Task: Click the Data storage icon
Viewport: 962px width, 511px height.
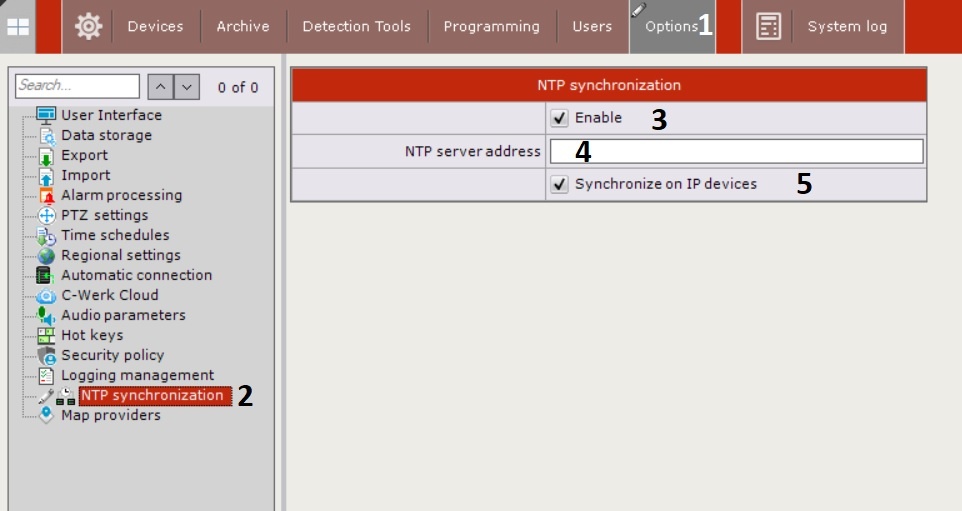Action: 46,135
